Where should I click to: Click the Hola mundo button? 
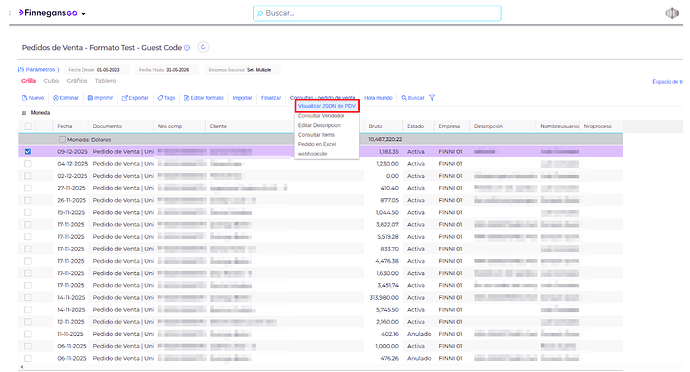(378, 98)
